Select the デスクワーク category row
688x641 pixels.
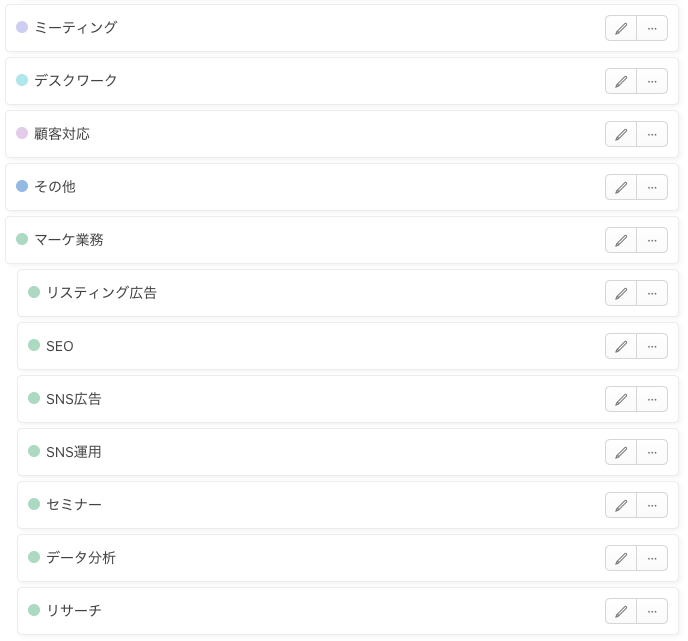click(76, 81)
